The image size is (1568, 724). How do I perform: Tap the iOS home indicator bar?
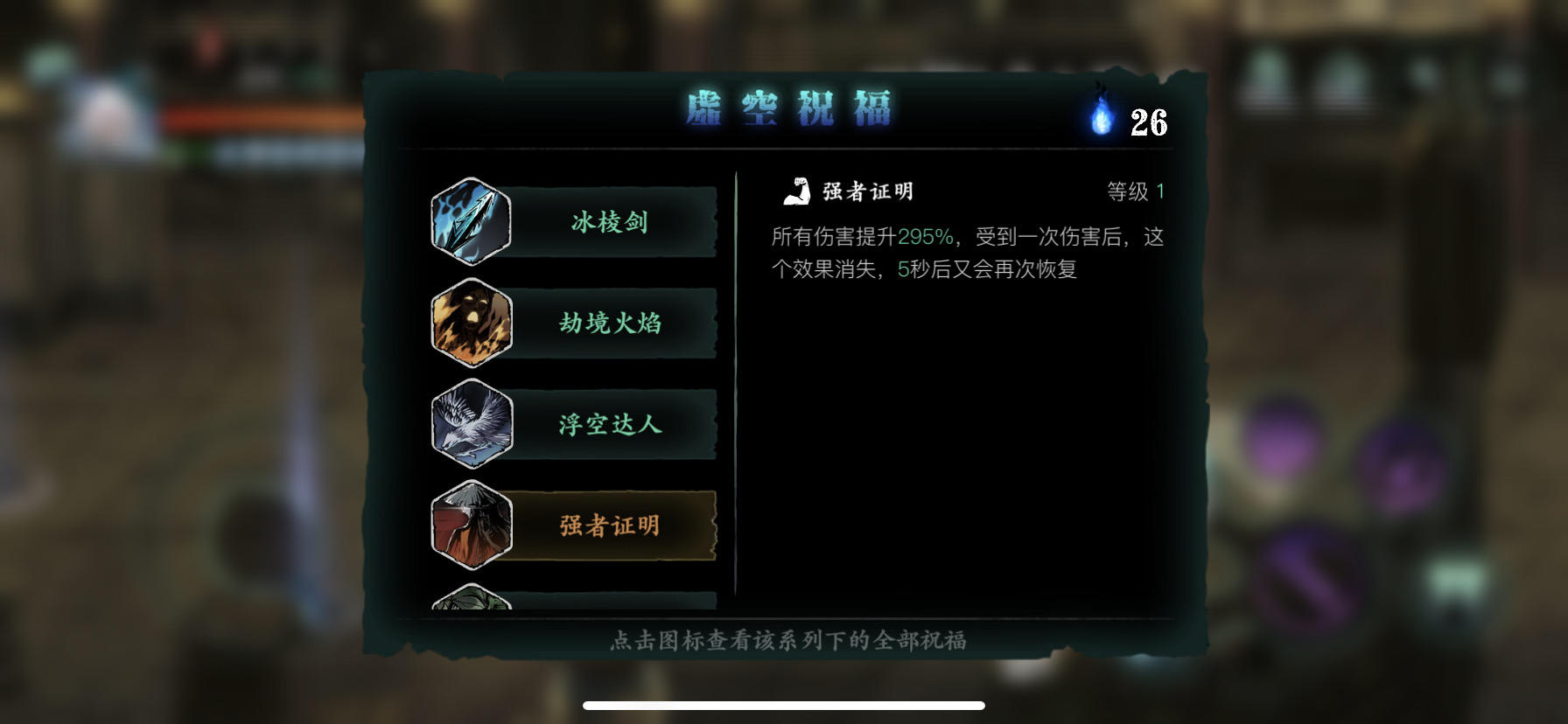pyautogui.click(x=784, y=706)
